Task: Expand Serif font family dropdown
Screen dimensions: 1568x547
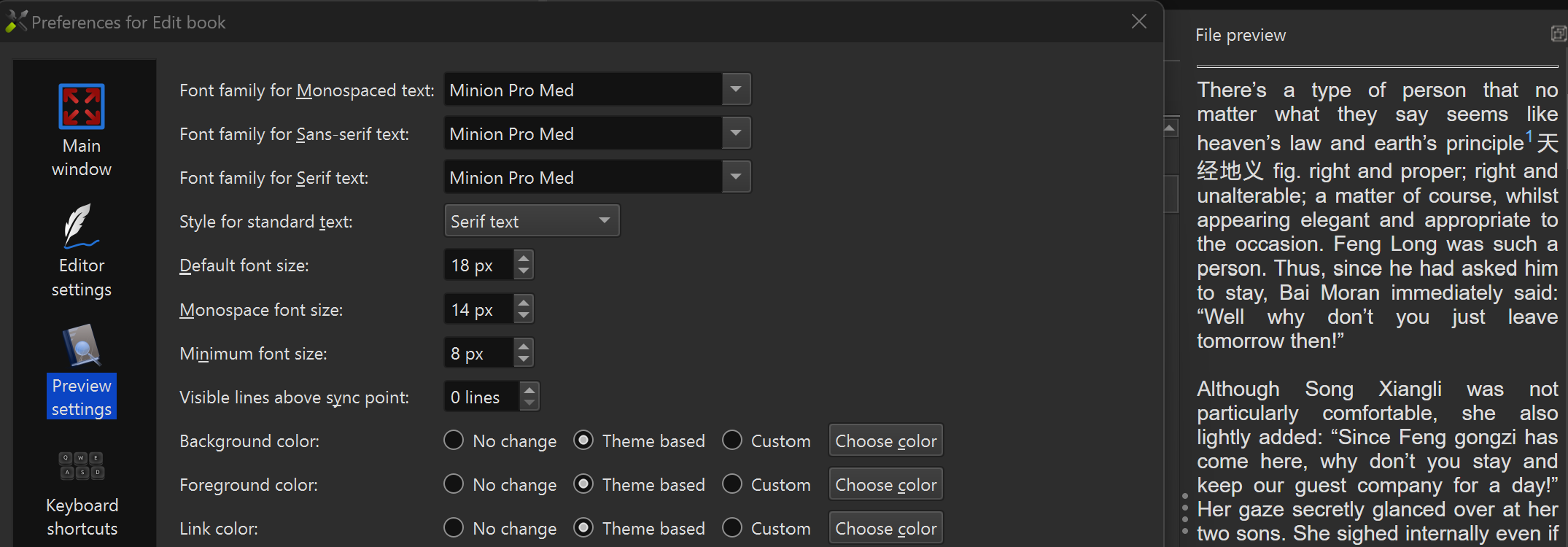Action: pos(736,177)
